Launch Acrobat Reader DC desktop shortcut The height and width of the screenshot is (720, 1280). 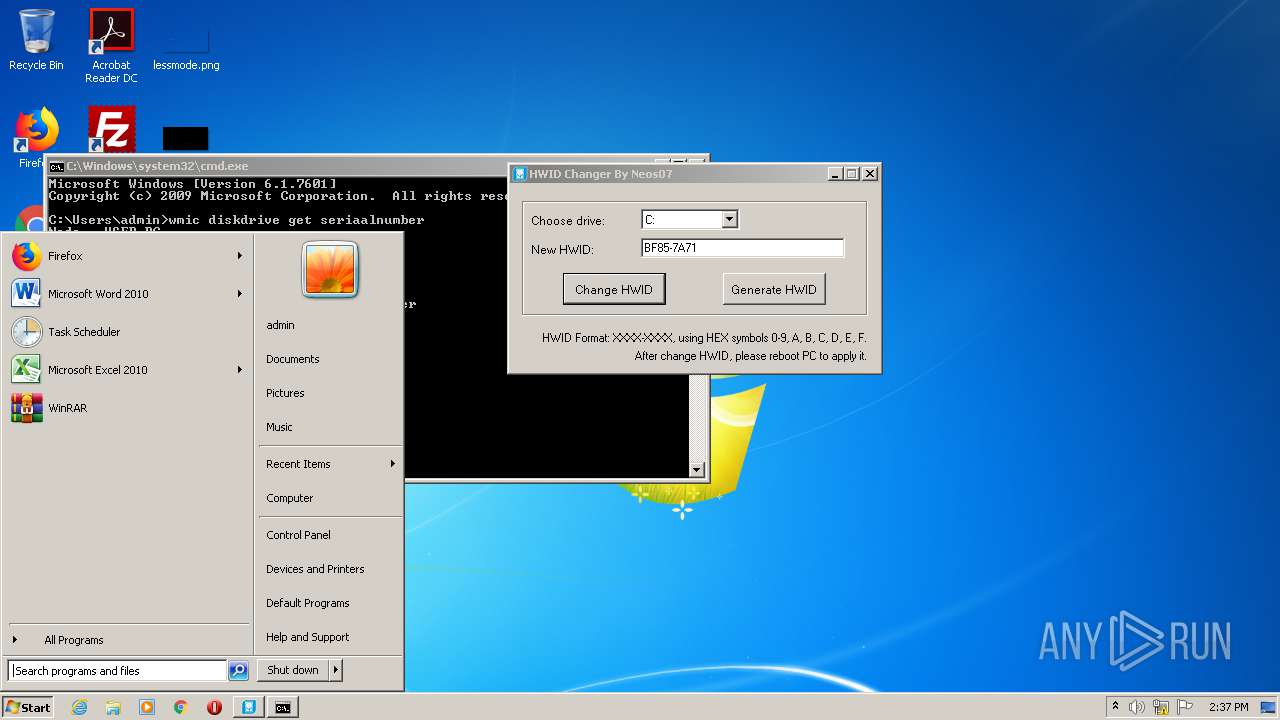point(111,46)
